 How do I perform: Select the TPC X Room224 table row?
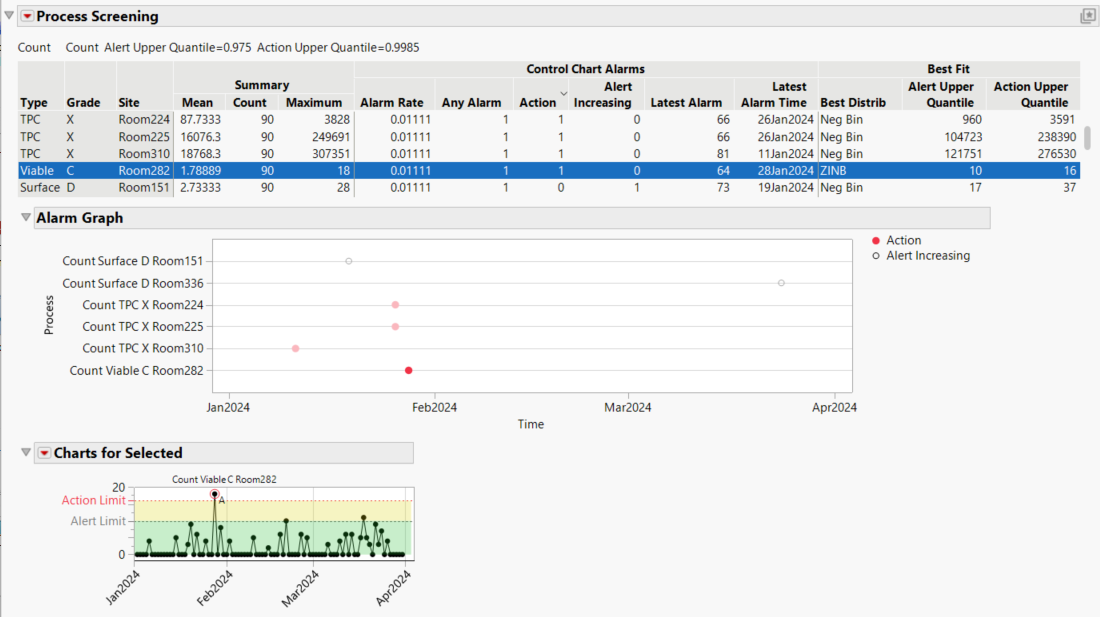tap(549, 120)
